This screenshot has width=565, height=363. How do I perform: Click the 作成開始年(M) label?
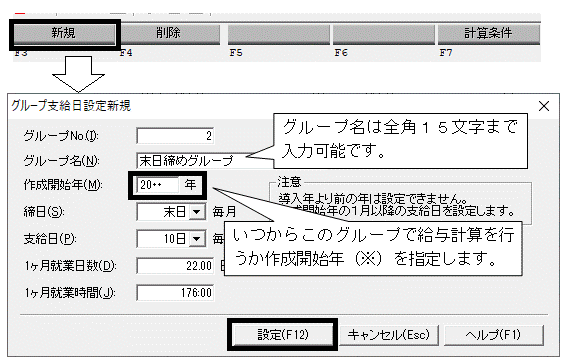point(63,185)
